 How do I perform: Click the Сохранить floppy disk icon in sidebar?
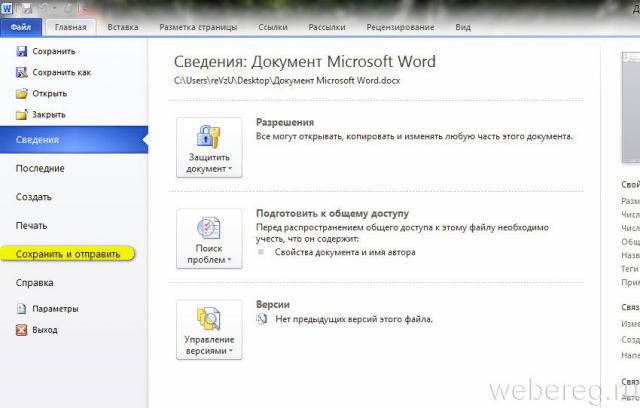pos(21,51)
